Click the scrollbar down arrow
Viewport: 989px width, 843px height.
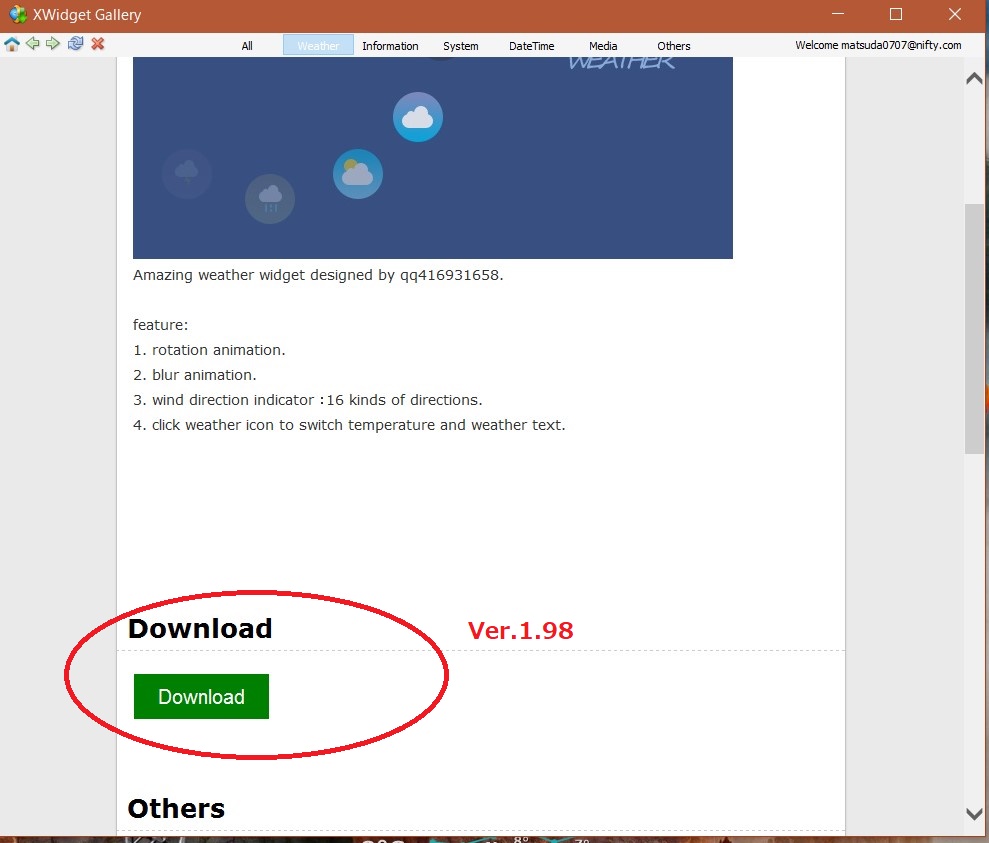coord(974,814)
